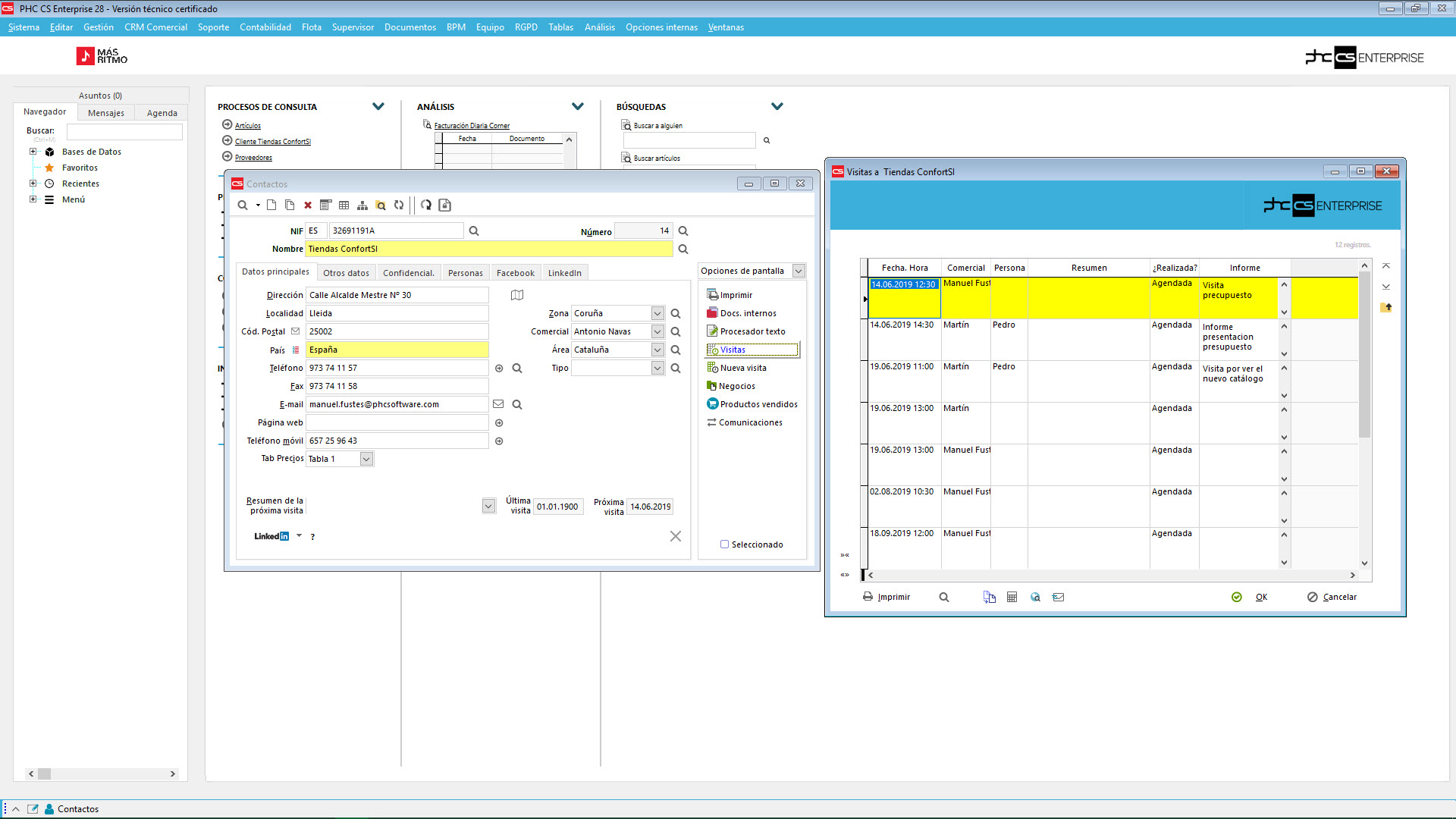The image size is (1456, 819).
Task: Search contact by NIF magnifier
Action: 474,231
